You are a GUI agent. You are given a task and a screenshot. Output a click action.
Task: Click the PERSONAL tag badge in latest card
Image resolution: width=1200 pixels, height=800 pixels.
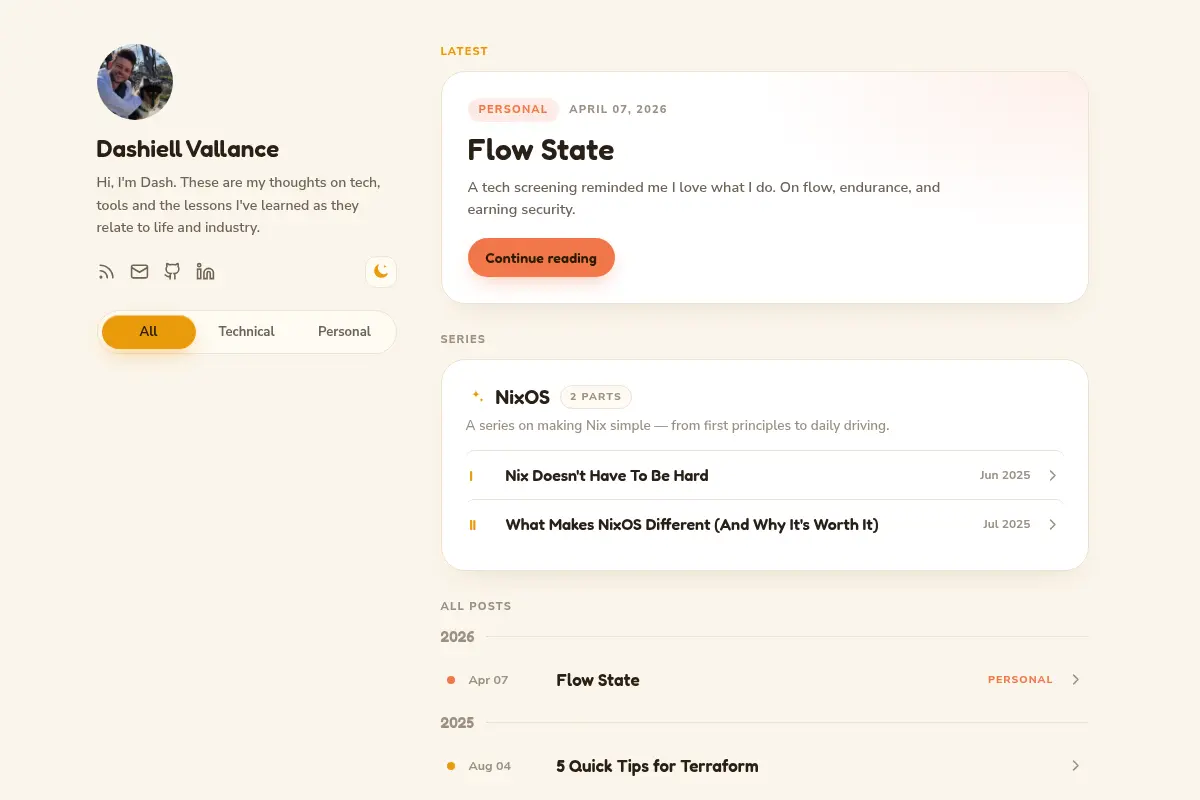click(x=513, y=109)
